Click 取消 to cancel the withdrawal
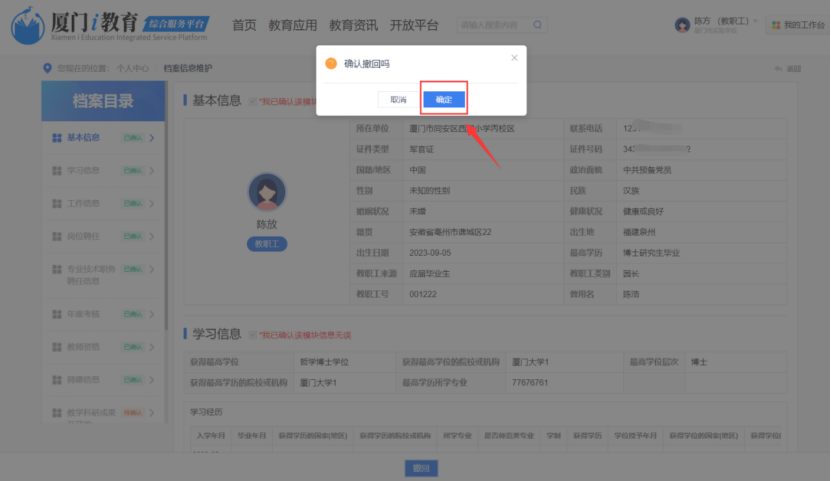 (398, 100)
